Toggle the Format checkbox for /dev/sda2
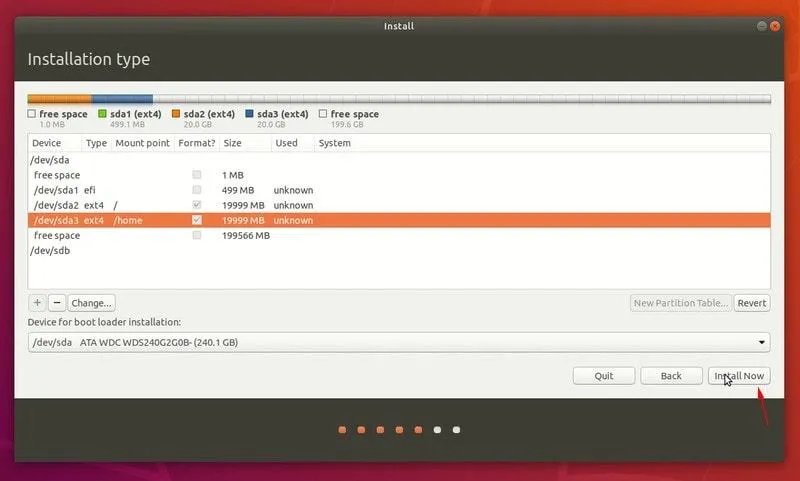The width and height of the screenshot is (800, 481). [197, 205]
